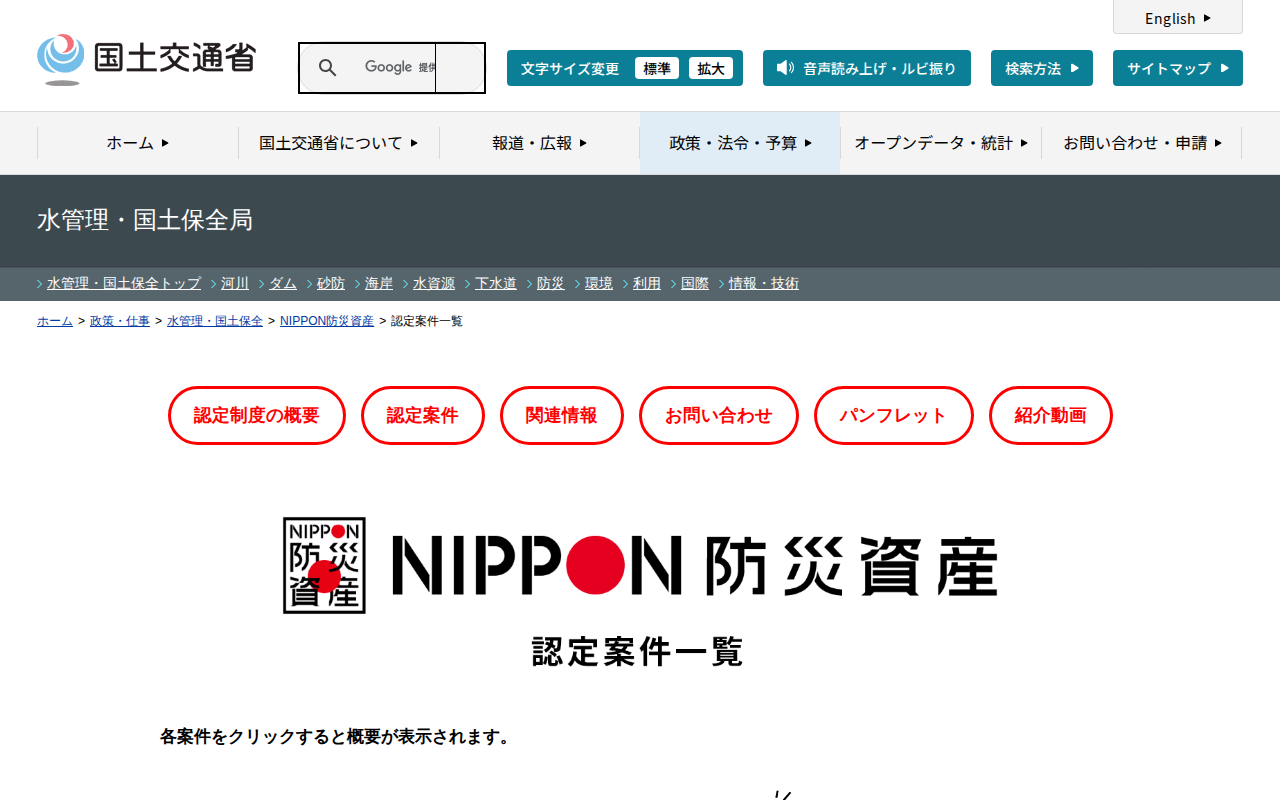Image resolution: width=1280 pixels, height=800 pixels.
Task: Click the search submit box beside the Google field
Action: coord(460,68)
